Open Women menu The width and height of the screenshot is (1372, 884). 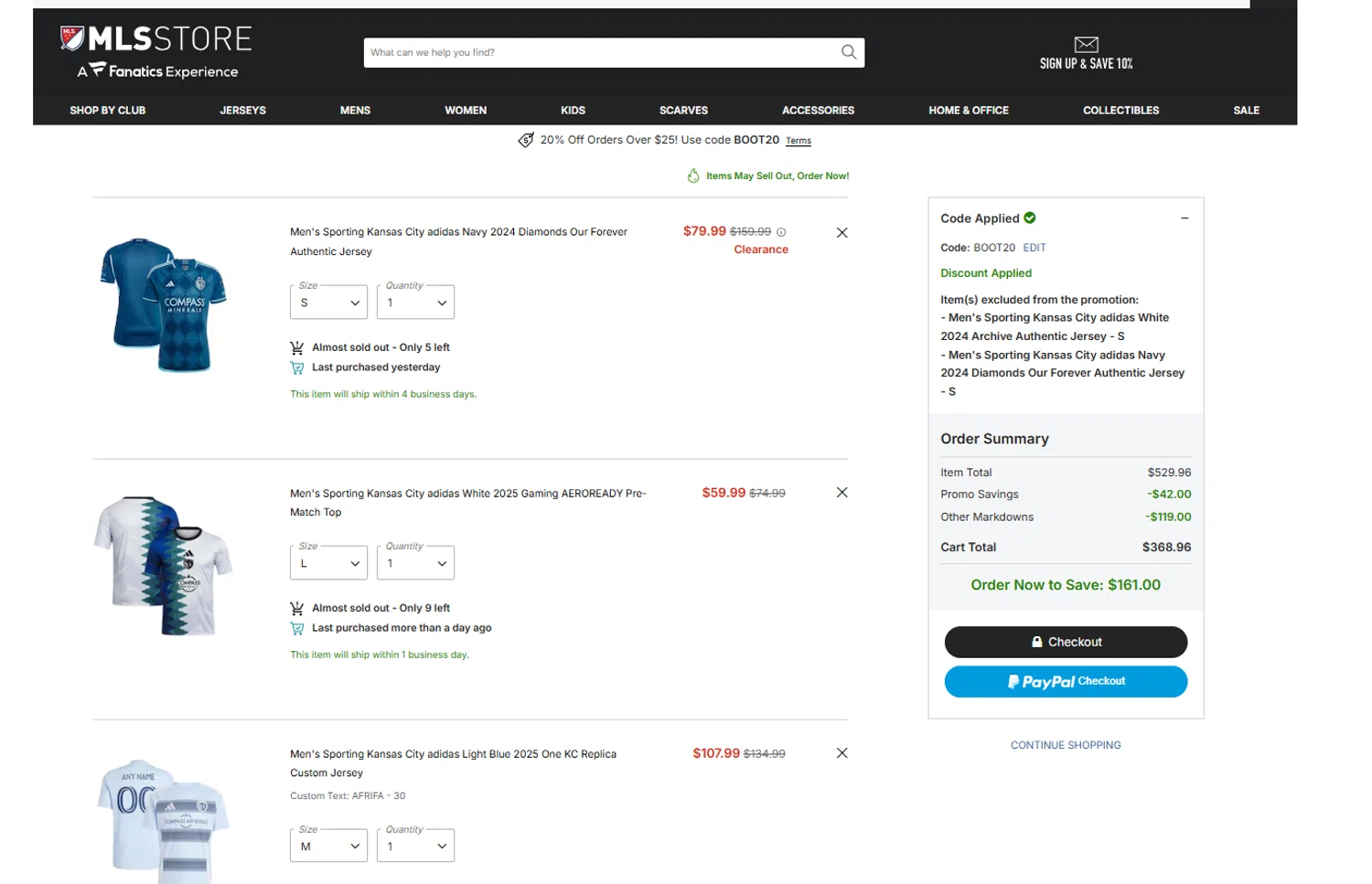tap(466, 111)
